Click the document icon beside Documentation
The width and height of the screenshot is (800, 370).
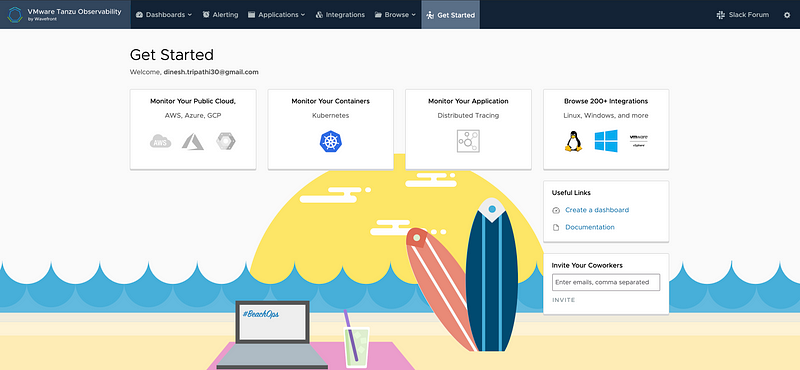pos(556,227)
